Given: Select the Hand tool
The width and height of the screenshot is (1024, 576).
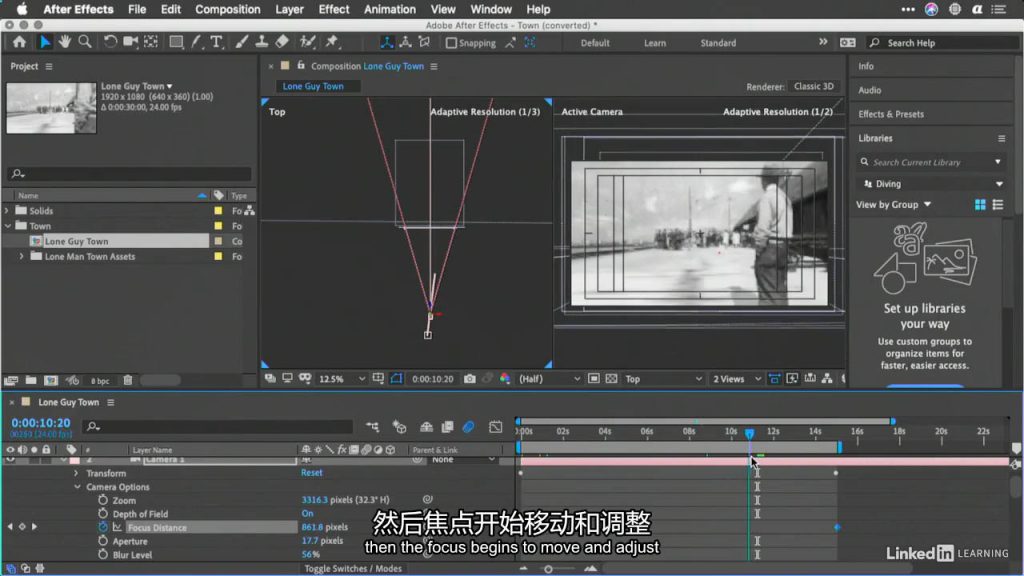Looking at the screenshot, I should (x=65, y=42).
